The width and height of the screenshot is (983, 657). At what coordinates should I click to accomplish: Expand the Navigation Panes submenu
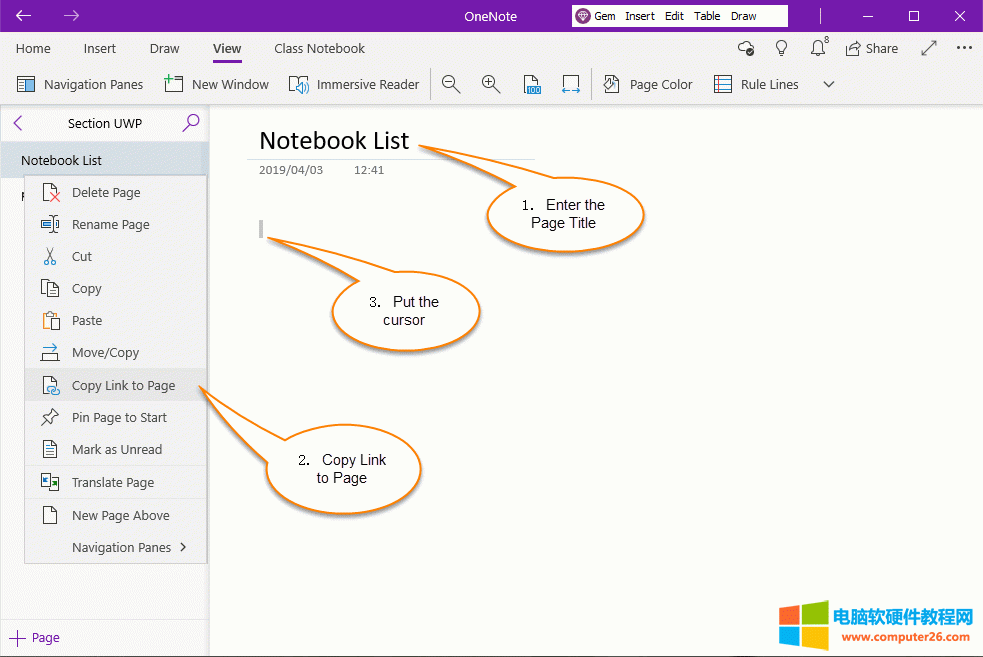(120, 547)
